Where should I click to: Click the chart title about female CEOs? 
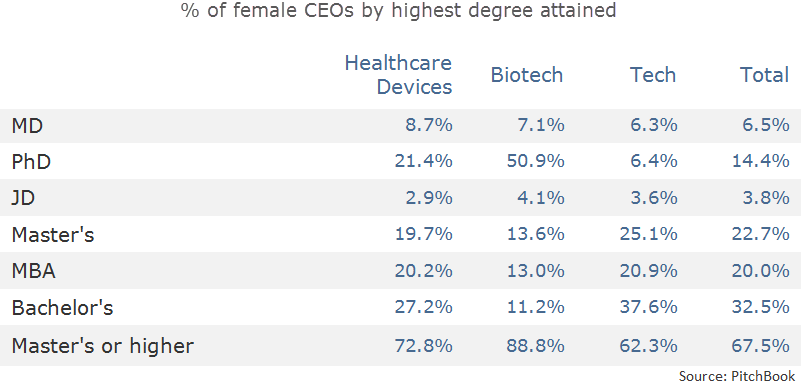pyautogui.click(x=398, y=10)
